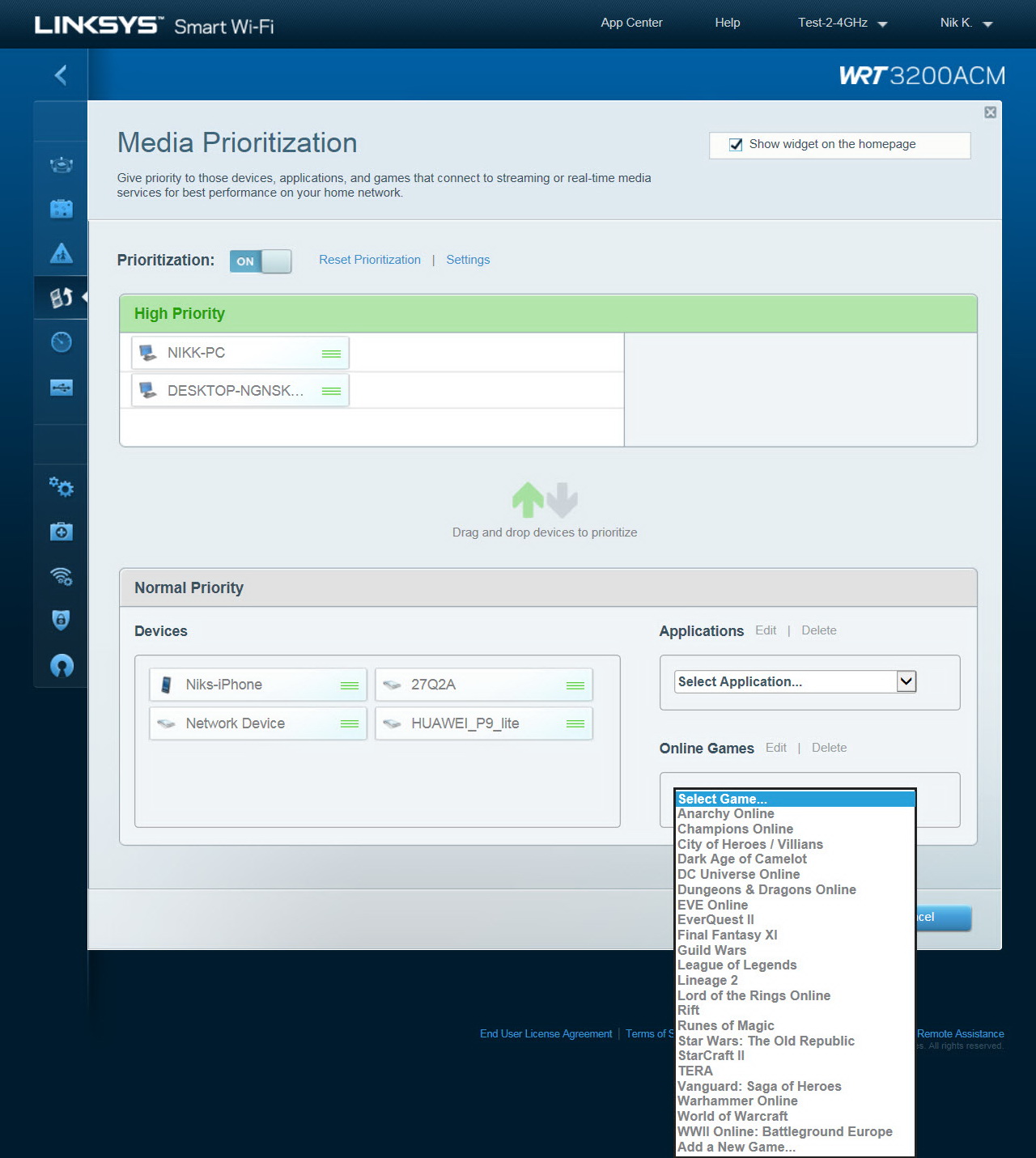Expand the Nik K. account menu
Screen dimensions: 1036x1158
coord(966,23)
